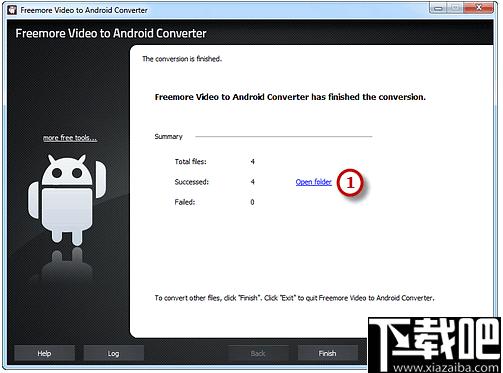Viewport: 503px width, 373px height.
Task: Click the Failed count value 0
Action: pos(252,202)
